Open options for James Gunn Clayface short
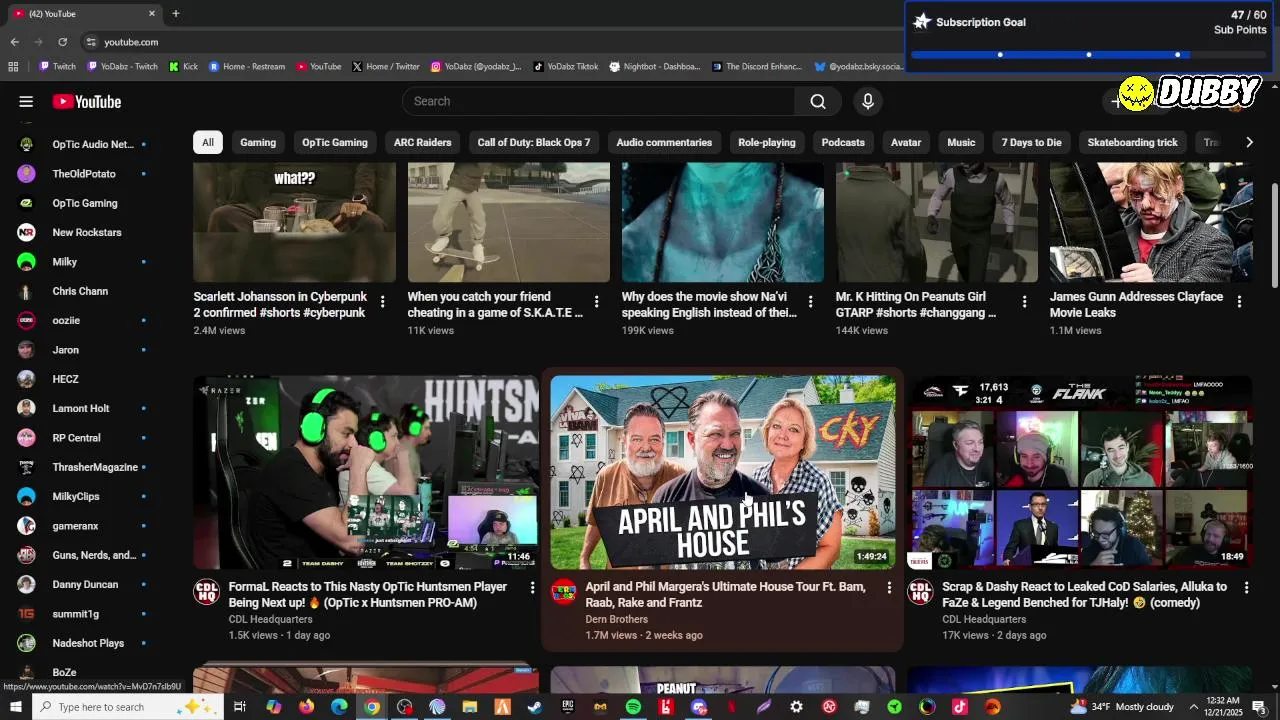This screenshot has width=1280, height=720. tap(1239, 301)
